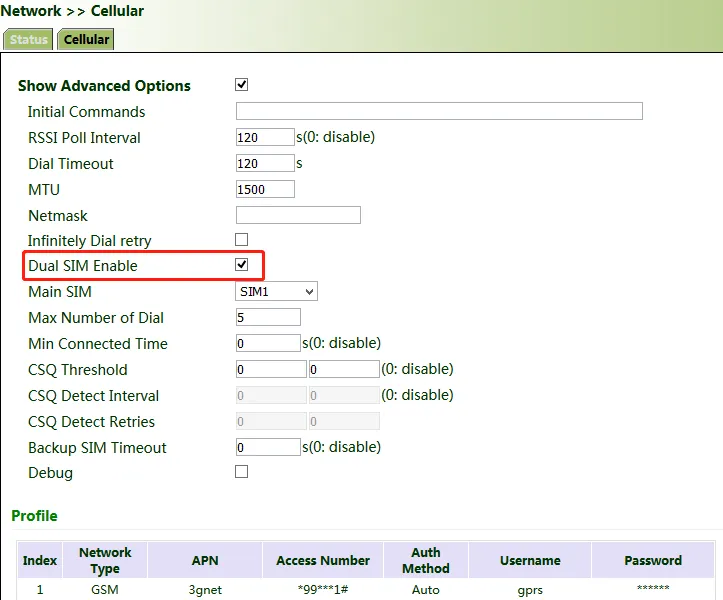Image resolution: width=723 pixels, height=600 pixels.
Task: Click the '3gnet' APN cell
Action: click(x=205, y=590)
